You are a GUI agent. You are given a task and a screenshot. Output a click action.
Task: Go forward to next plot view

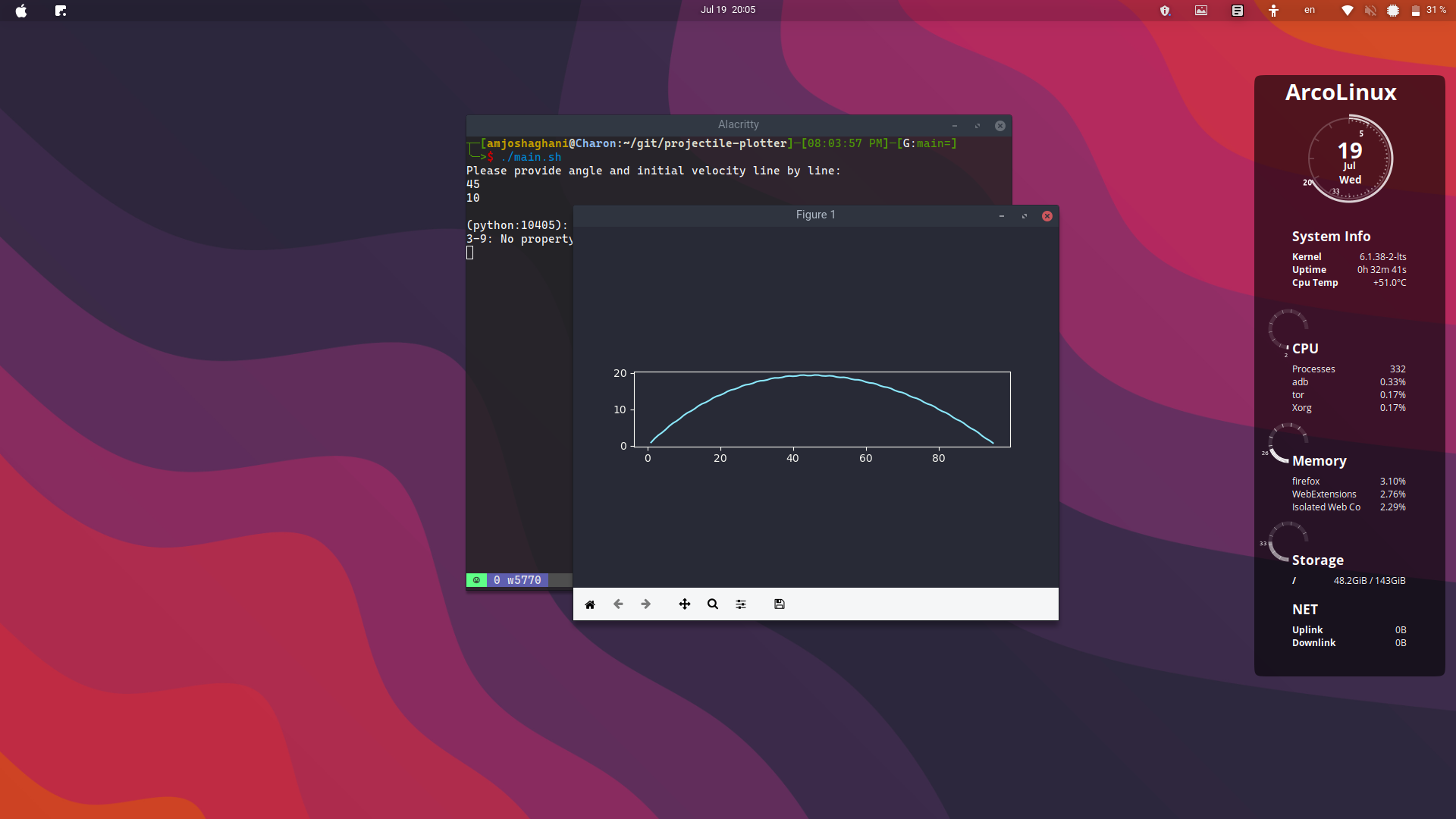point(646,604)
